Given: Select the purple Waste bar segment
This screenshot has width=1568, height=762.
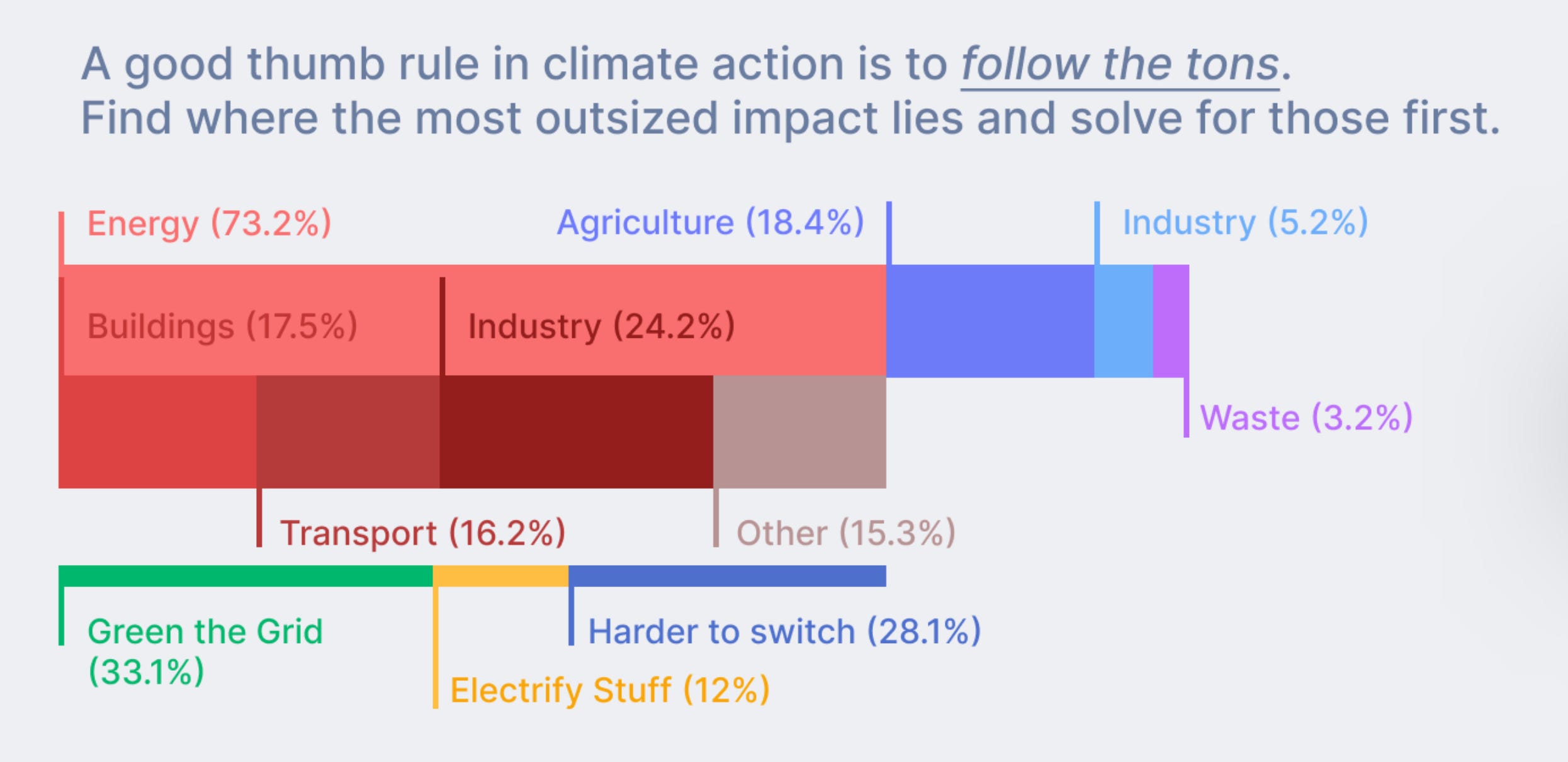Looking at the screenshot, I should (x=1171, y=321).
